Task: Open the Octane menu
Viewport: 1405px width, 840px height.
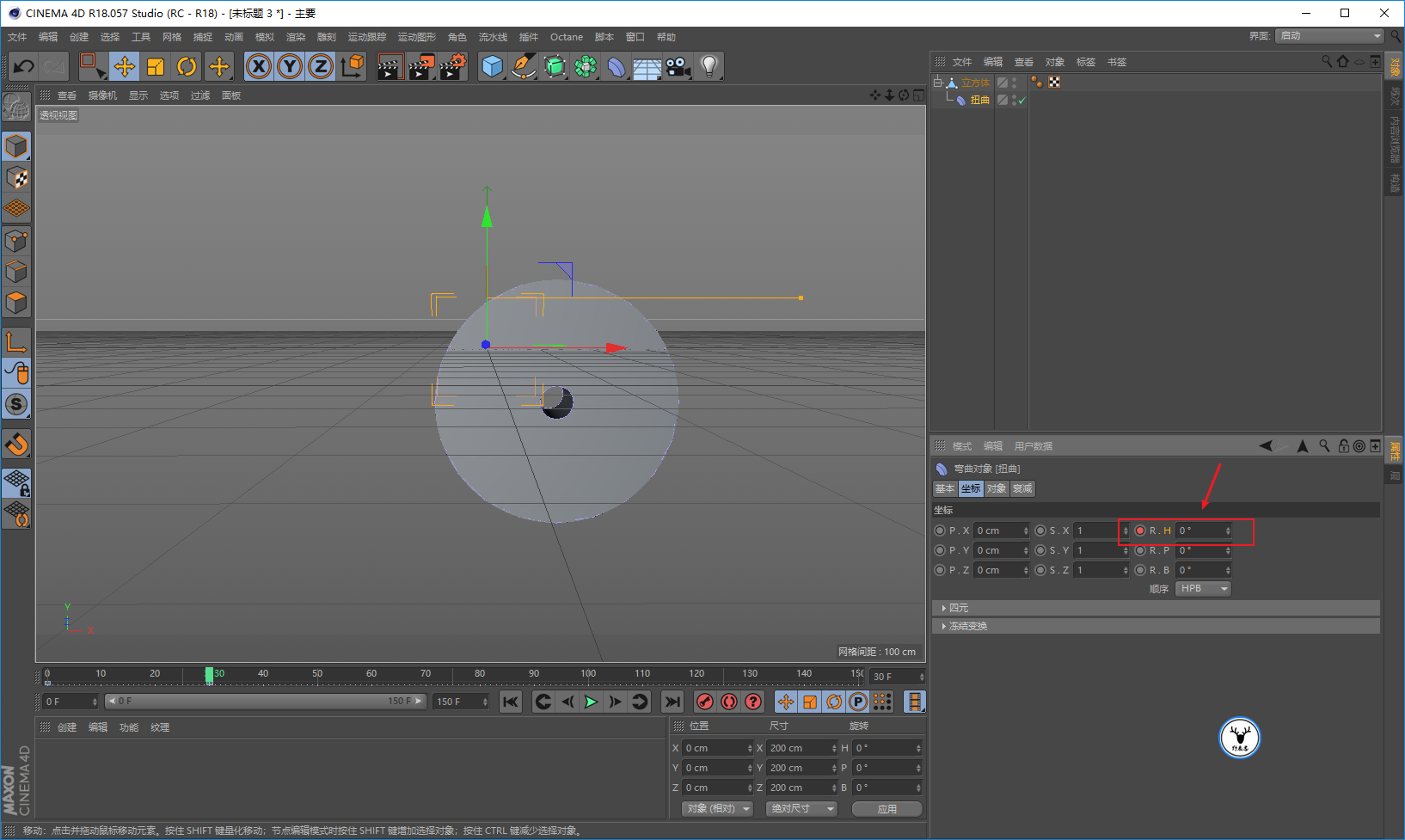Action: pos(567,37)
